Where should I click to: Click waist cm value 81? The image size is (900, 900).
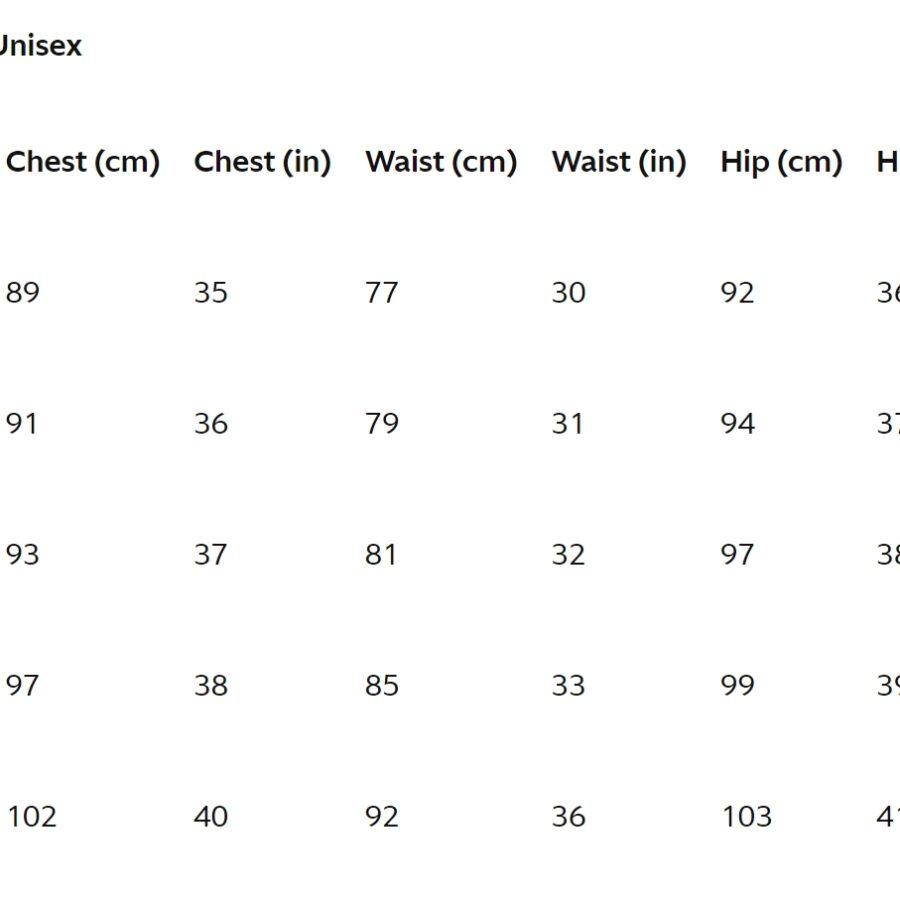pyautogui.click(x=381, y=554)
